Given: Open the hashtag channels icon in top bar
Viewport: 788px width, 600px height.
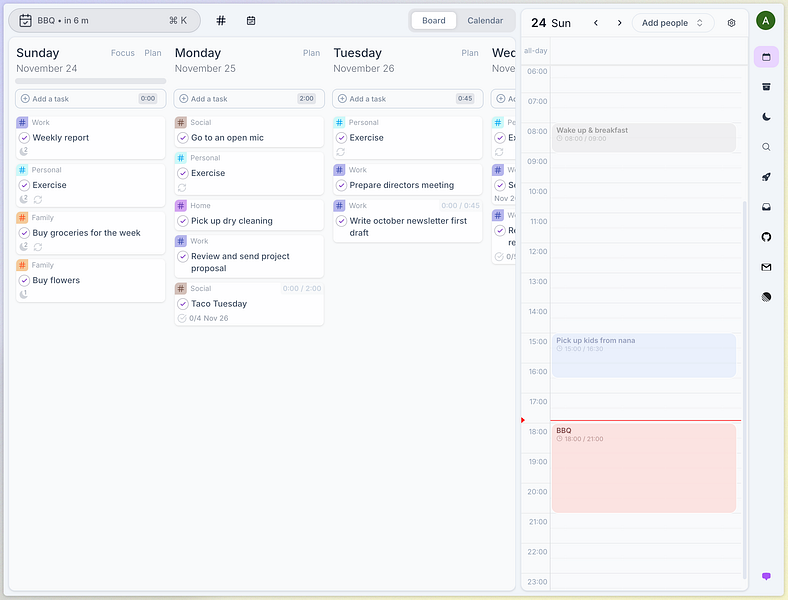Looking at the screenshot, I should tap(221, 21).
